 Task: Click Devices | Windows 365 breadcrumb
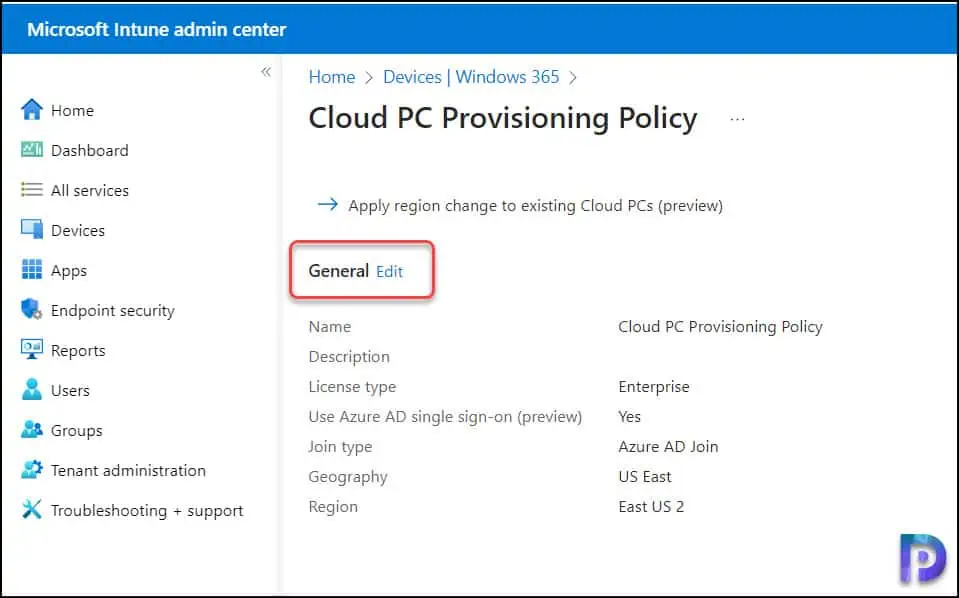tap(471, 77)
